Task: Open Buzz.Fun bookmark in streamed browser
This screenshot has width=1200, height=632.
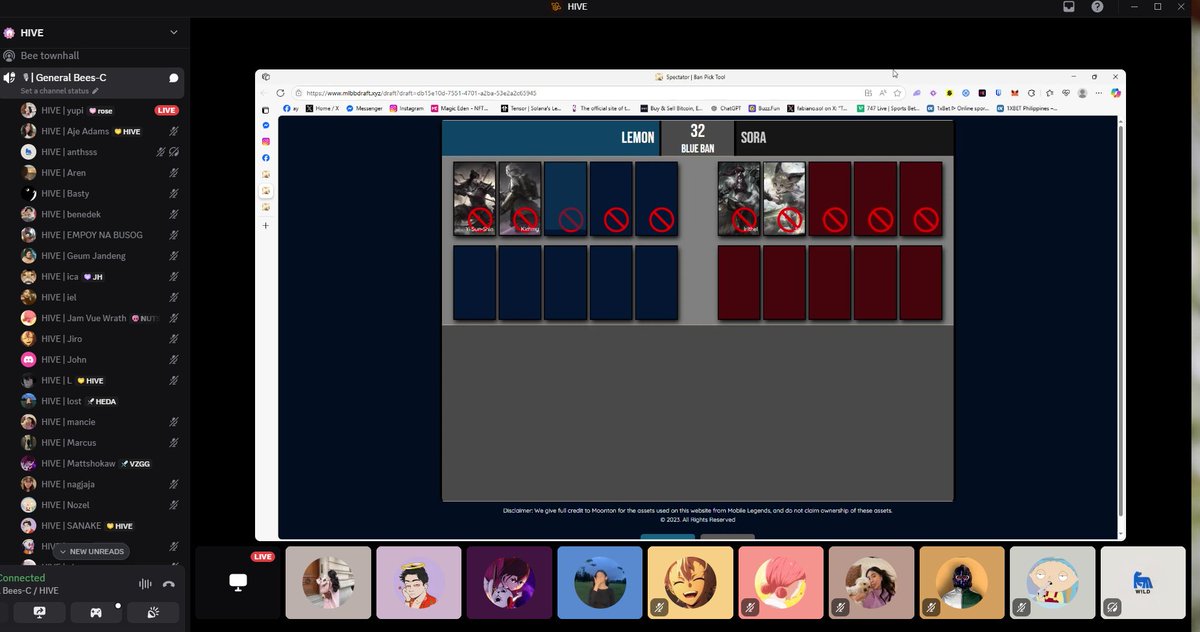Action: click(x=764, y=108)
